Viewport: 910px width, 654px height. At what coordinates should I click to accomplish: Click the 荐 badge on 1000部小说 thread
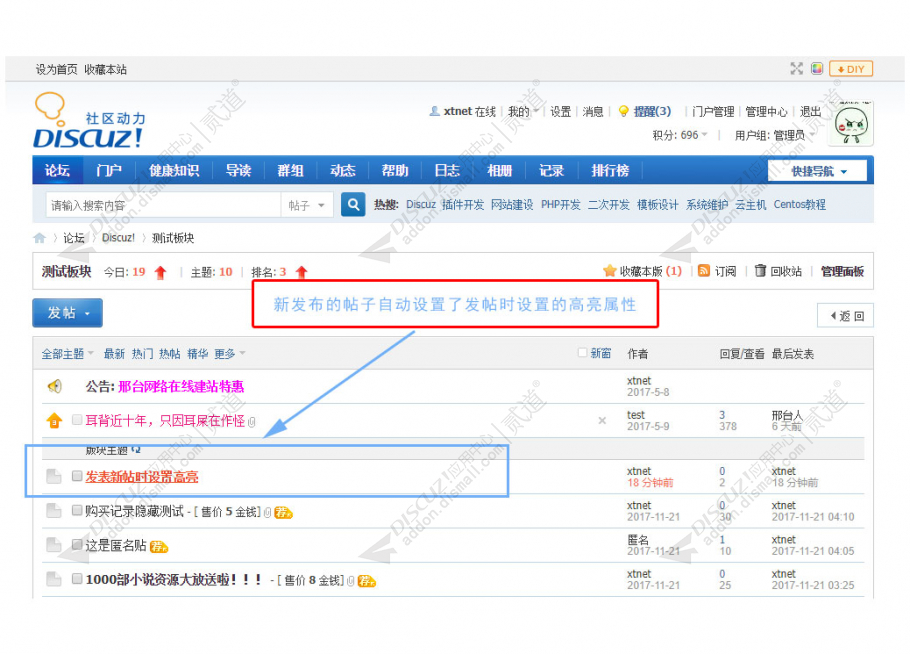pyautogui.click(x=367, y=581)
